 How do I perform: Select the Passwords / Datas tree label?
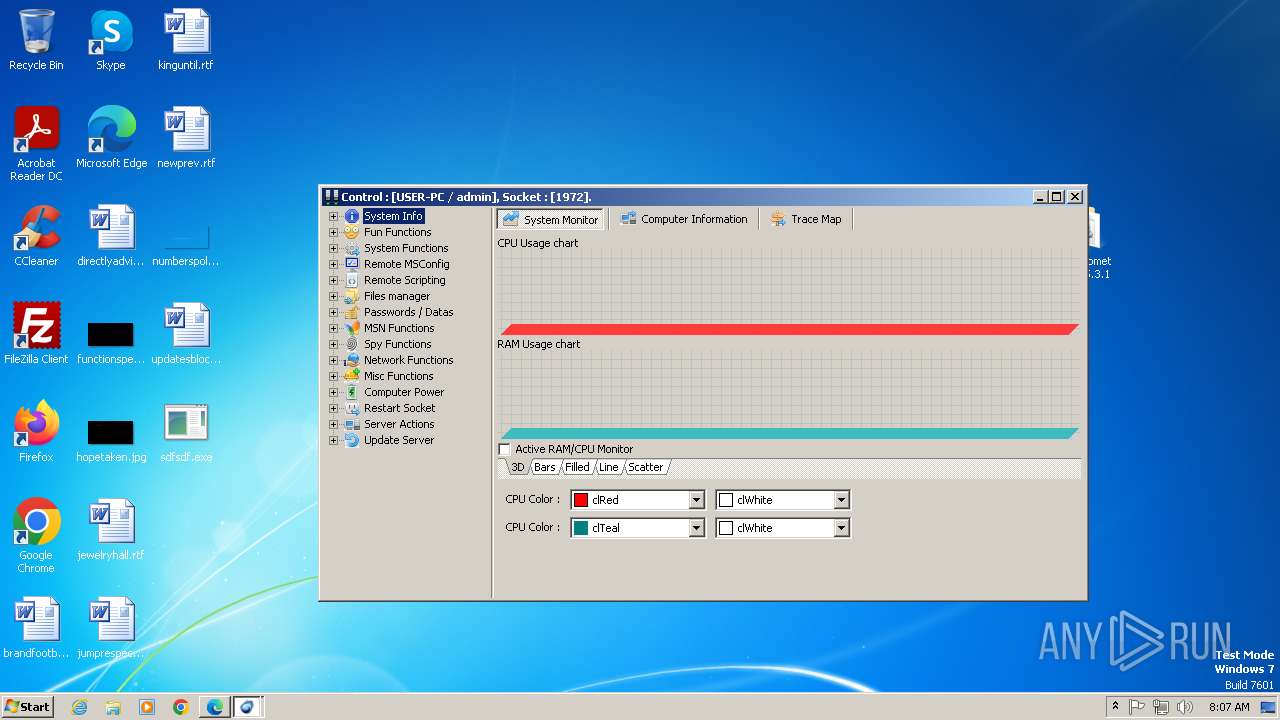tap(408, 312)
